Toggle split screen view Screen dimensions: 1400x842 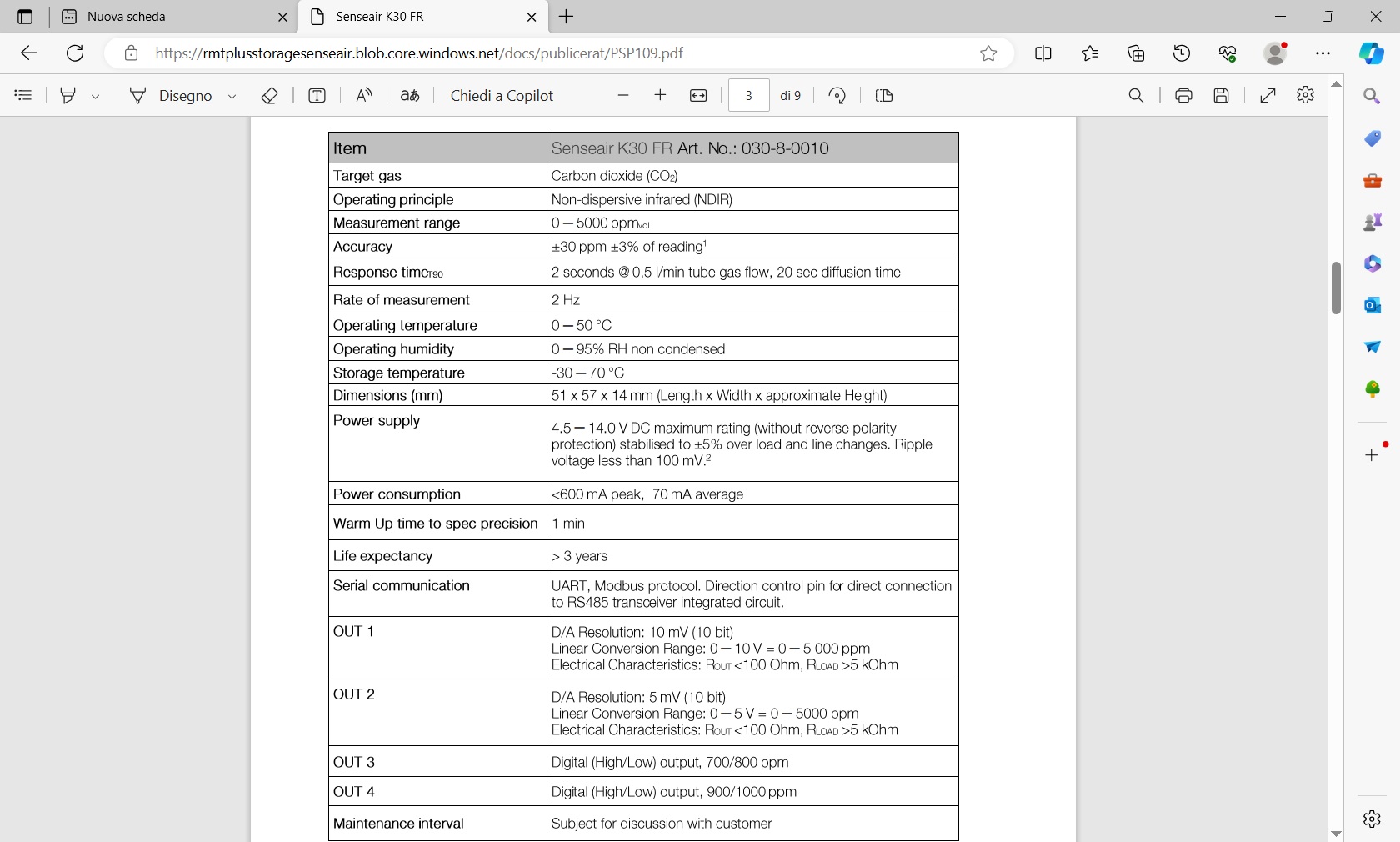coord(1042,53)
